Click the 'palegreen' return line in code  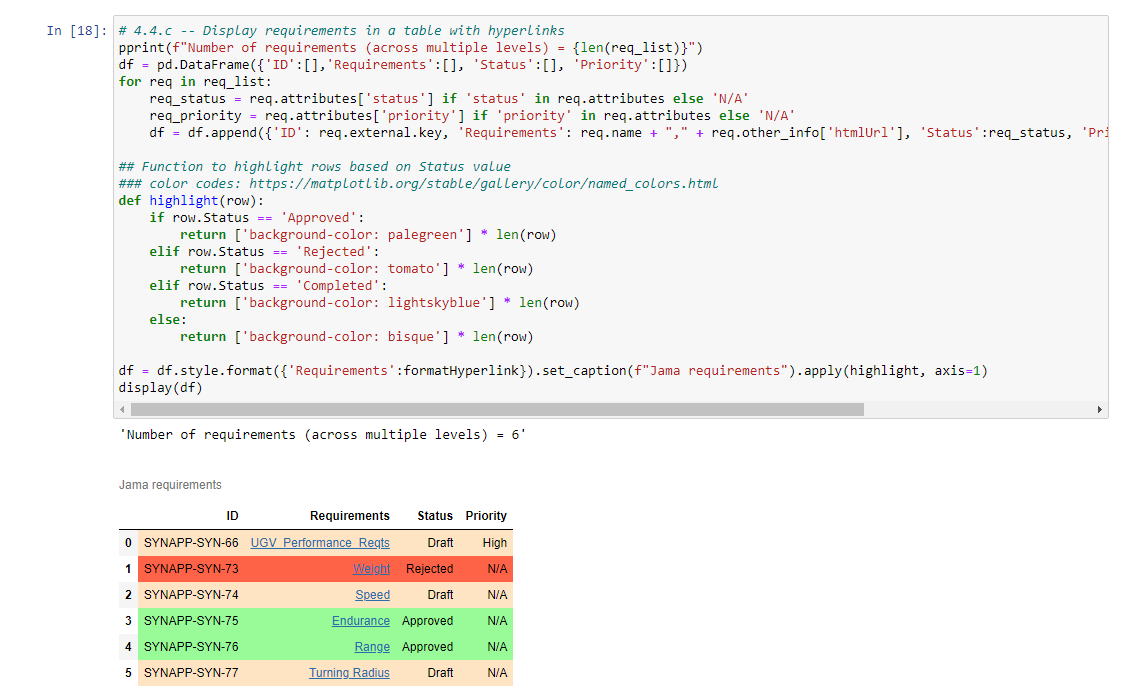tap(368, 235)
